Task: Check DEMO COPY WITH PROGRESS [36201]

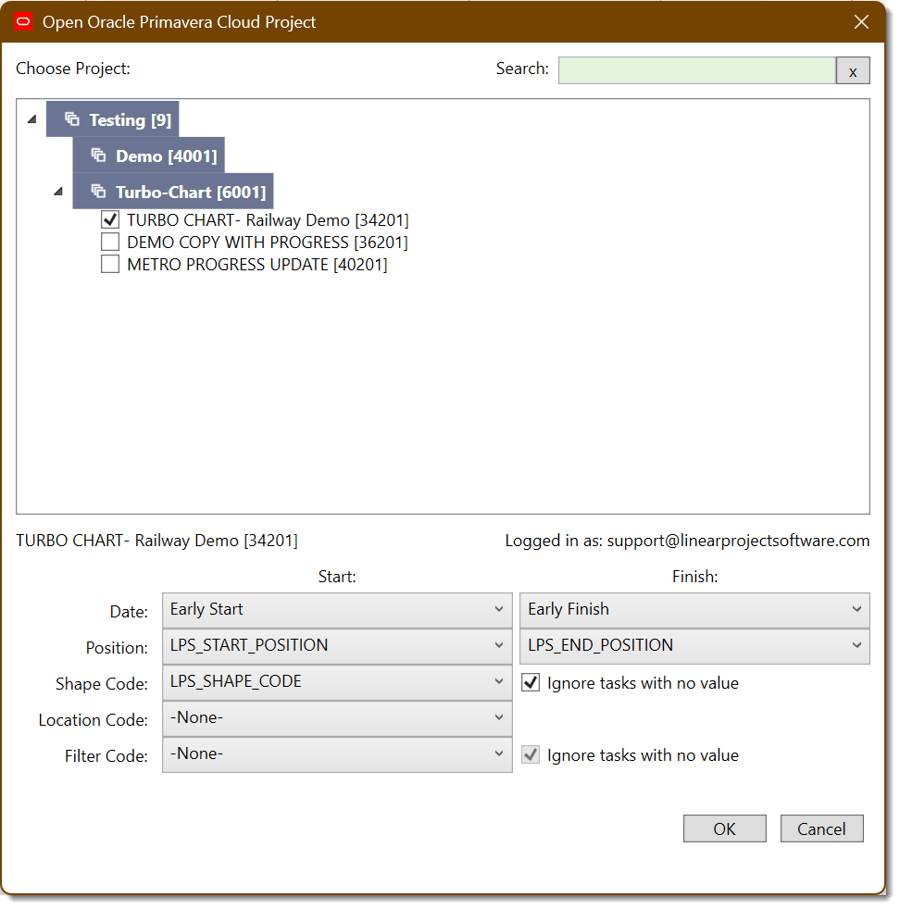Action: [x=110, y=242]
